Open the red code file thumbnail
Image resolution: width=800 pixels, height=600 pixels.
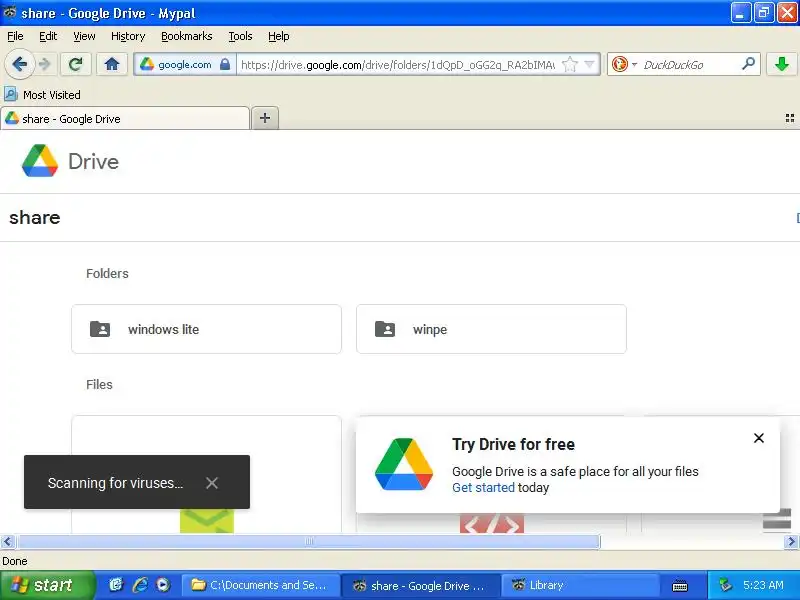click(492, 523)
